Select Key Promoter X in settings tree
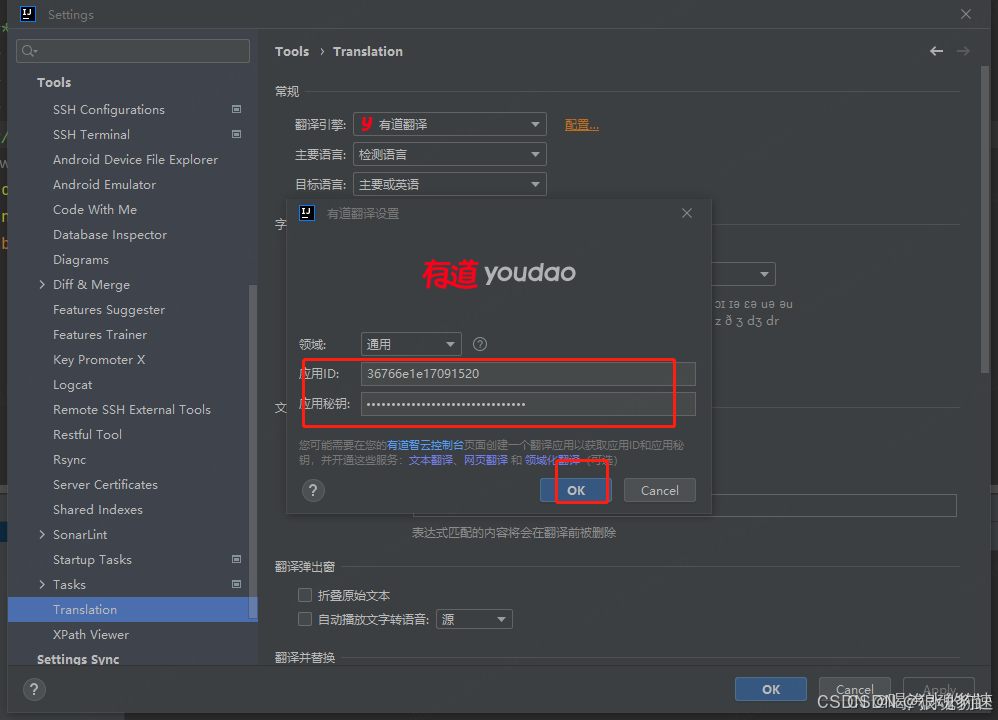The image size is (998, 720). coord(99,360)
